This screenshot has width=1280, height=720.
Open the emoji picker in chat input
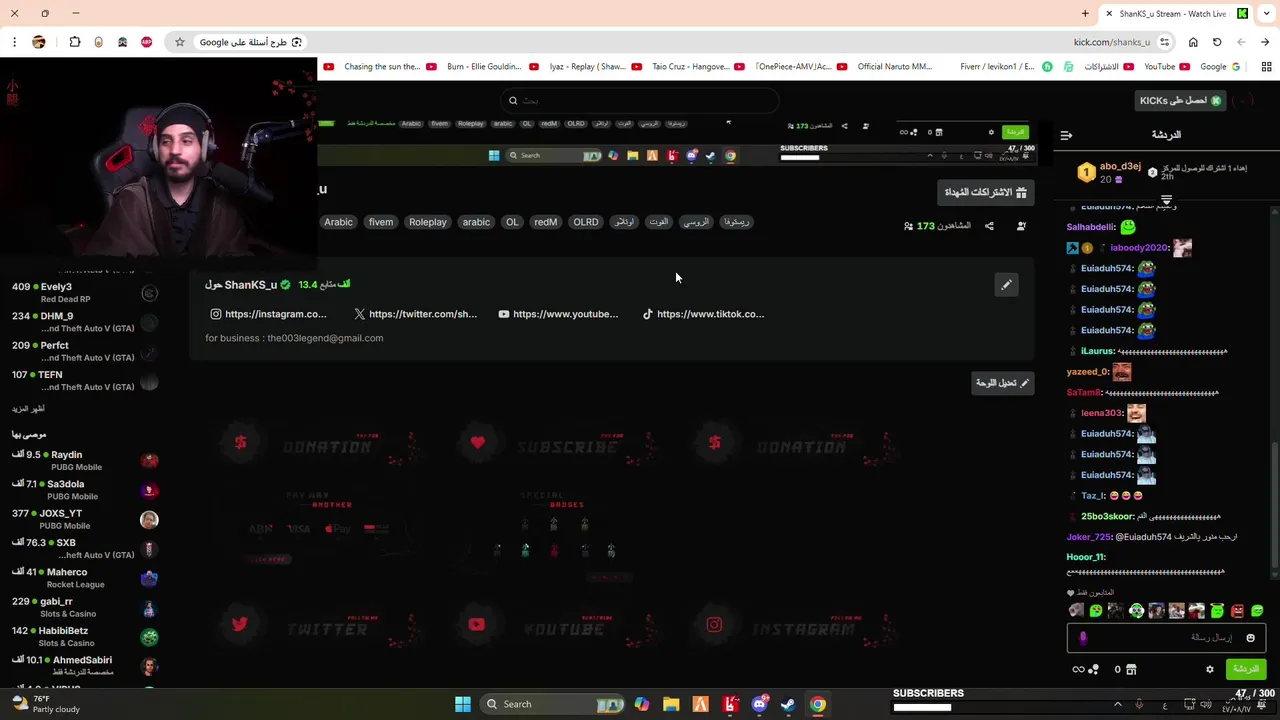1250,638
